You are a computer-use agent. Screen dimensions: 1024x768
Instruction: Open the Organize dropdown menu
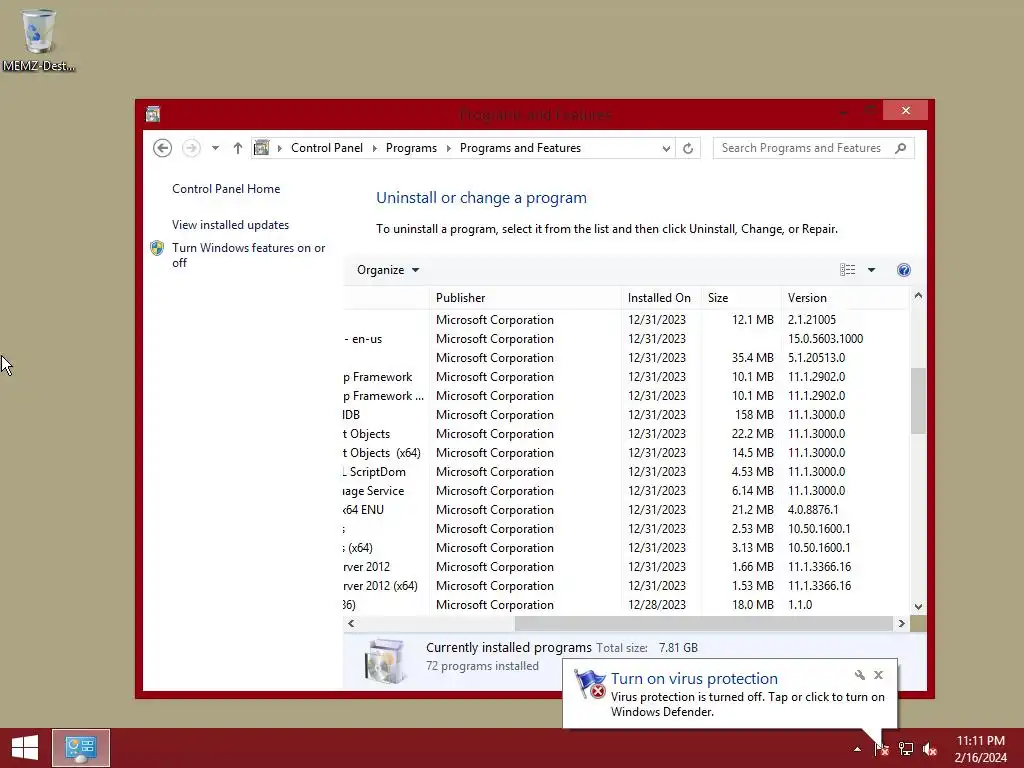pyautogui.click(x=388, y=270)
